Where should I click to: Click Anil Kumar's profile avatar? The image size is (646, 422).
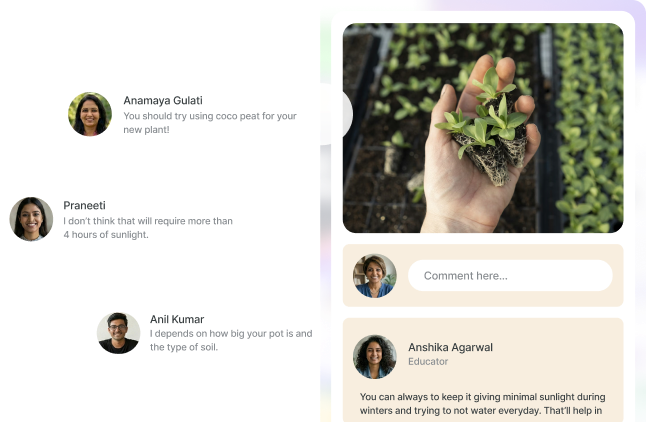coord(119,333)
